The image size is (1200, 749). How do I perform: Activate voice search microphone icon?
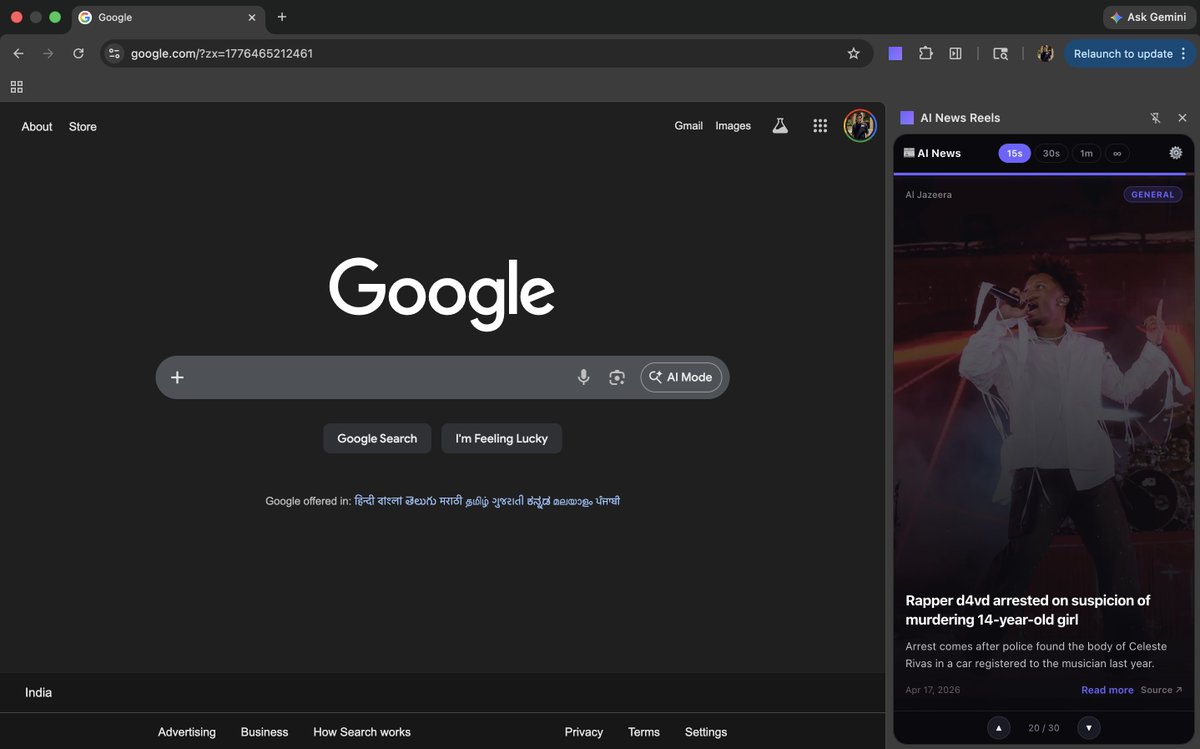click(583, 377)
